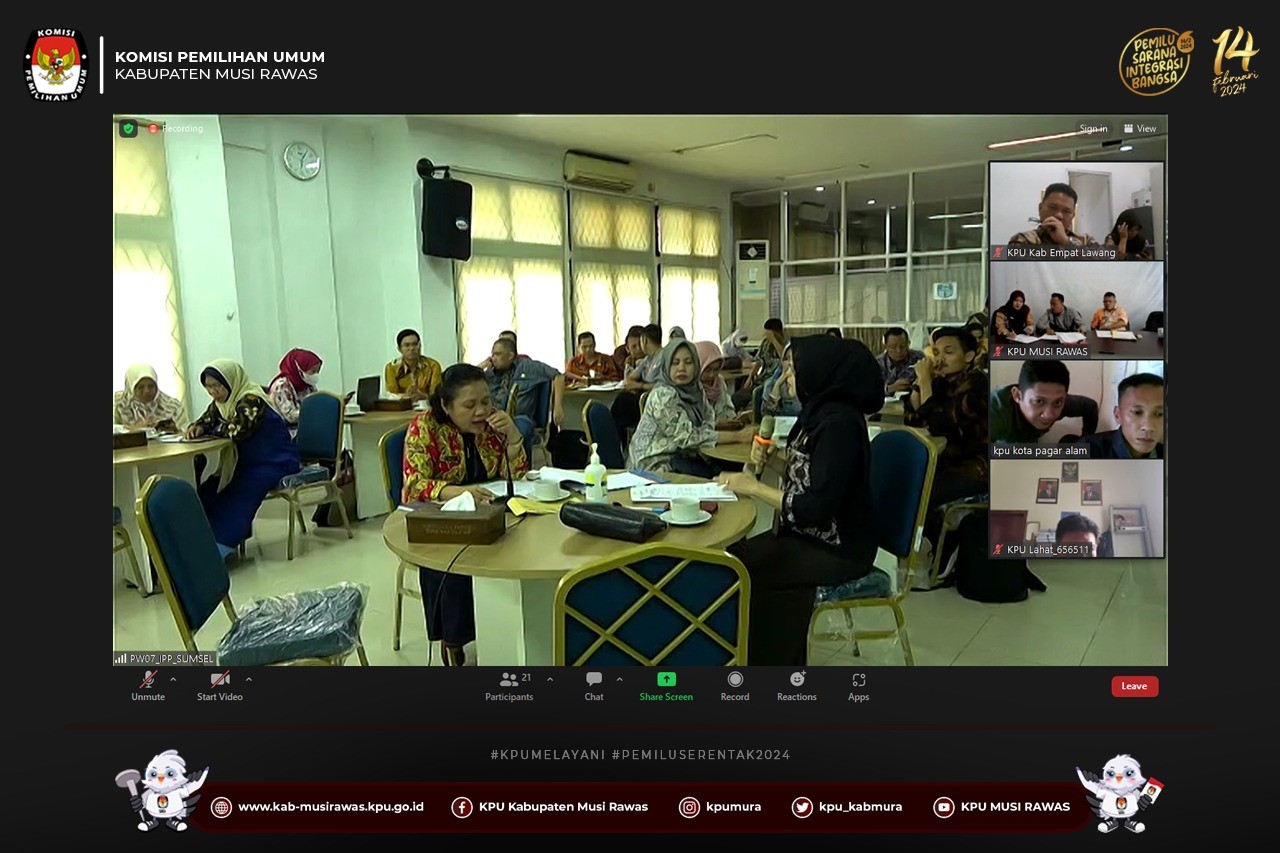Select the KPU Kab Empat Lawang video thumbnail
Screen dimensions: 1280x853
pyautogui.click(x=1076, y=210)
